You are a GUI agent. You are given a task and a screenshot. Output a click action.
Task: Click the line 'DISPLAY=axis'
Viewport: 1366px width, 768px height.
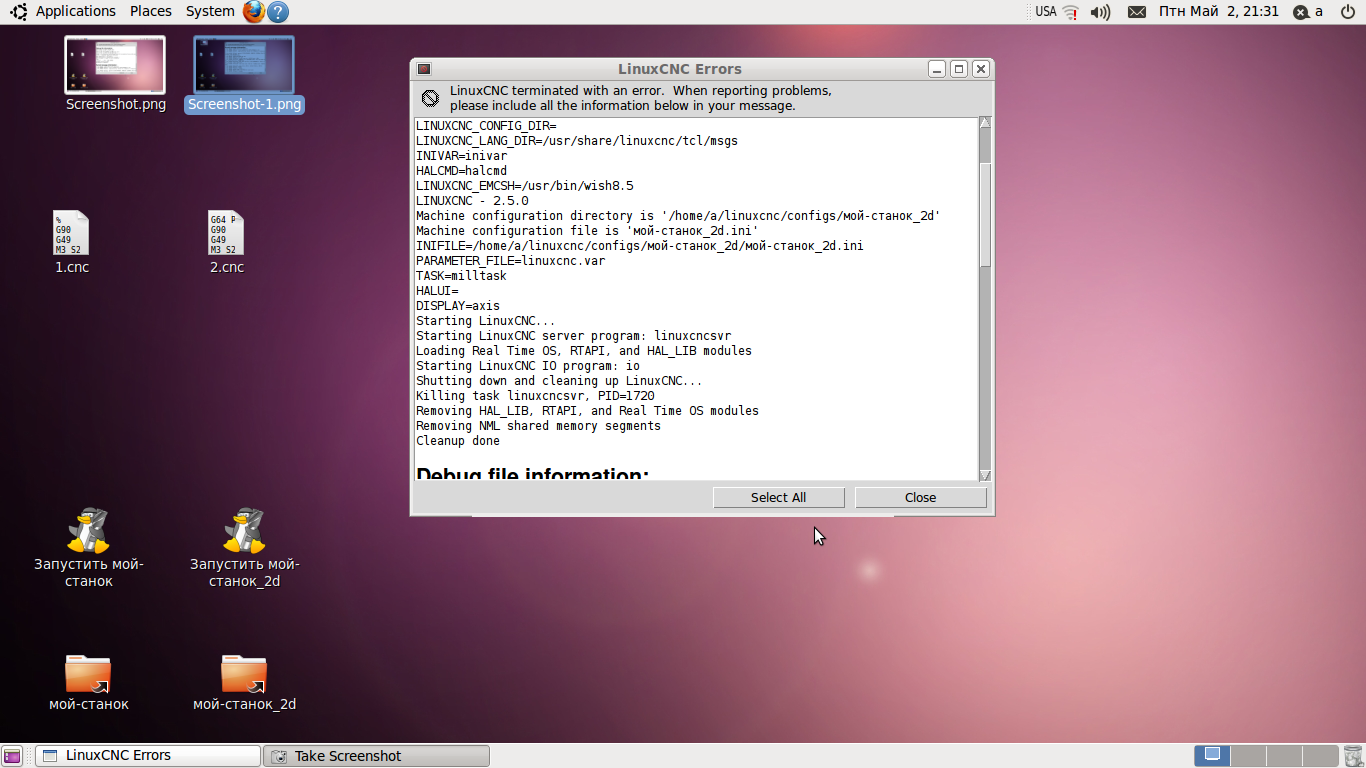pos(458,306)
